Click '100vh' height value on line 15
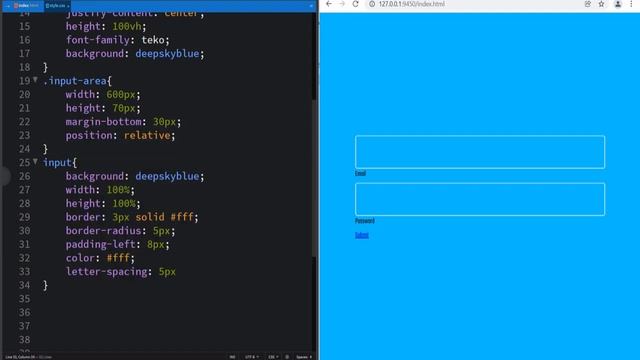Image resolution: width=640 pixels, height=360 pixels. (127, 26)
